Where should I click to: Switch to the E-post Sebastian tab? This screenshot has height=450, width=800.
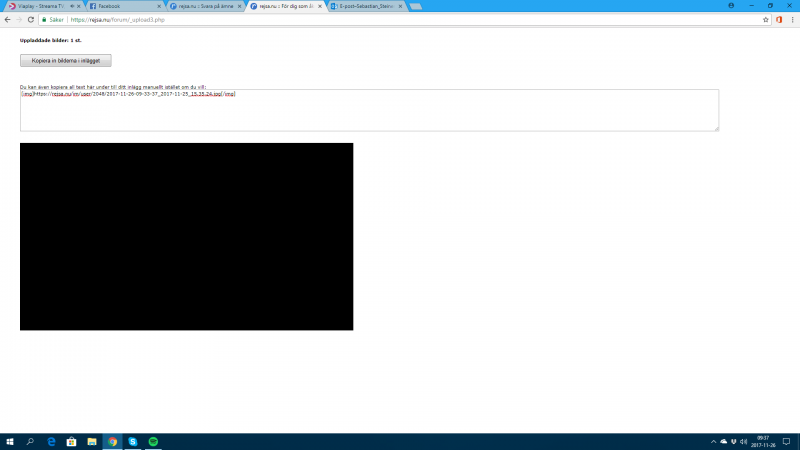coord(366,6)
